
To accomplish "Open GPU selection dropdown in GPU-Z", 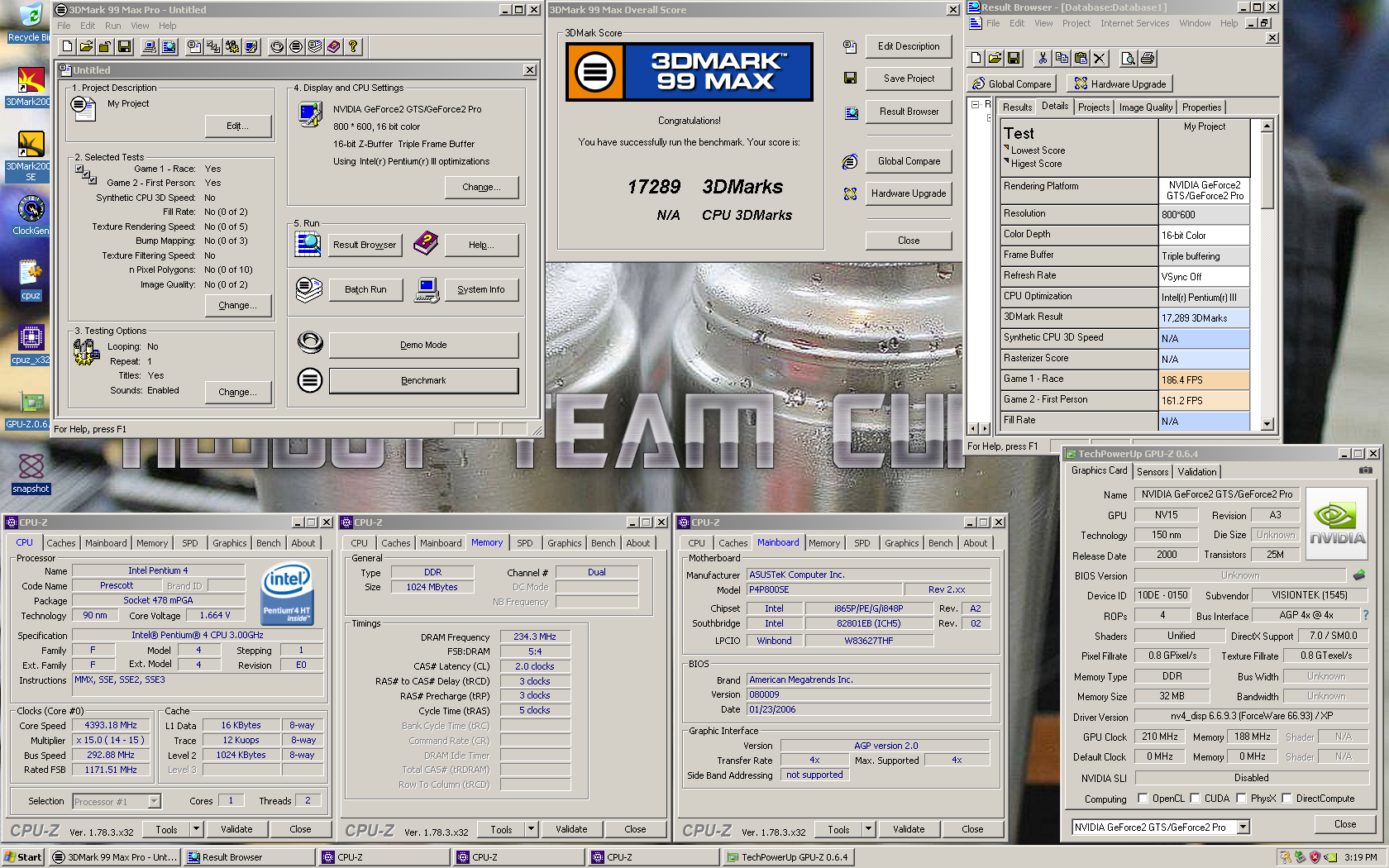I will tap(1243, 827).
